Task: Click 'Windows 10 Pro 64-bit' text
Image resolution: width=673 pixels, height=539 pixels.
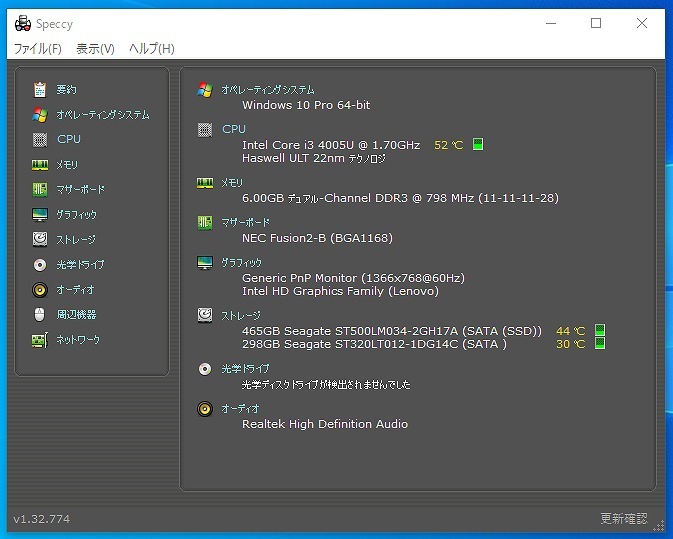Action: tap(306, 105)
